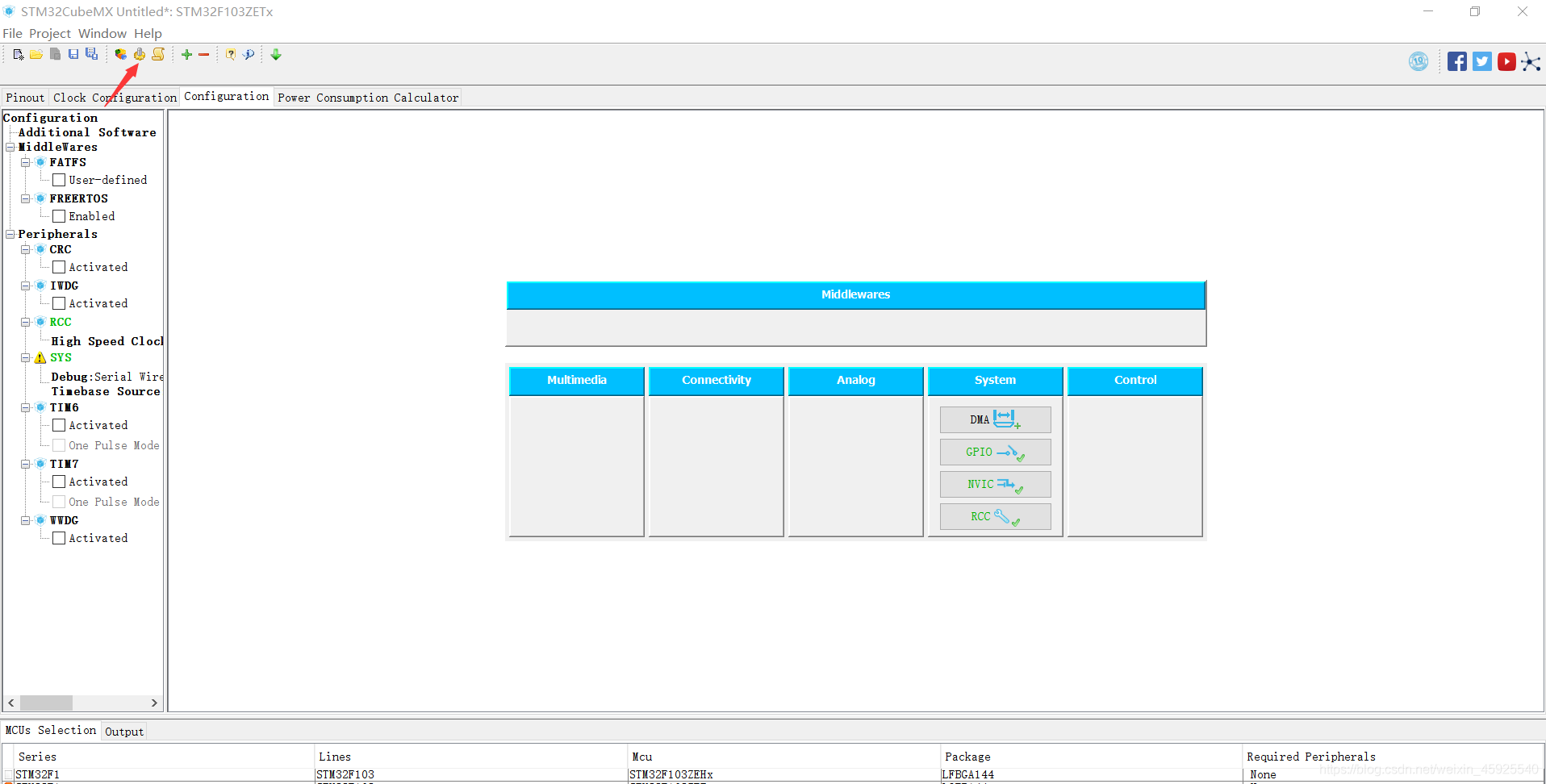The height and width of the screenshot is (784, 1546).
Task: Collapse the Peripherals tree node
Action: pyautogui.click(x=10, y=234)
